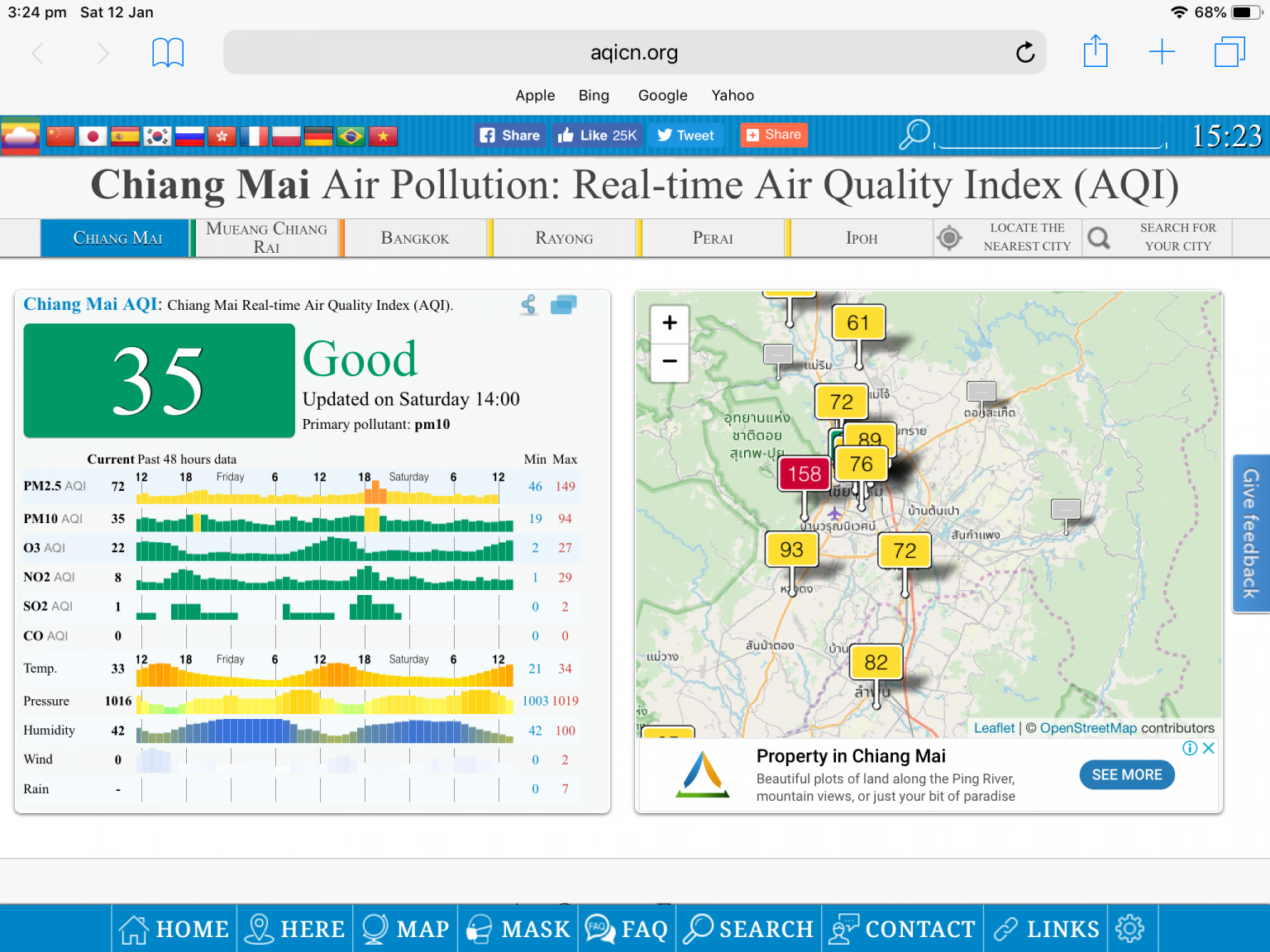Select the 82 station marker
This screenshot has width=1270, height=952.
(x=876, y=662)
